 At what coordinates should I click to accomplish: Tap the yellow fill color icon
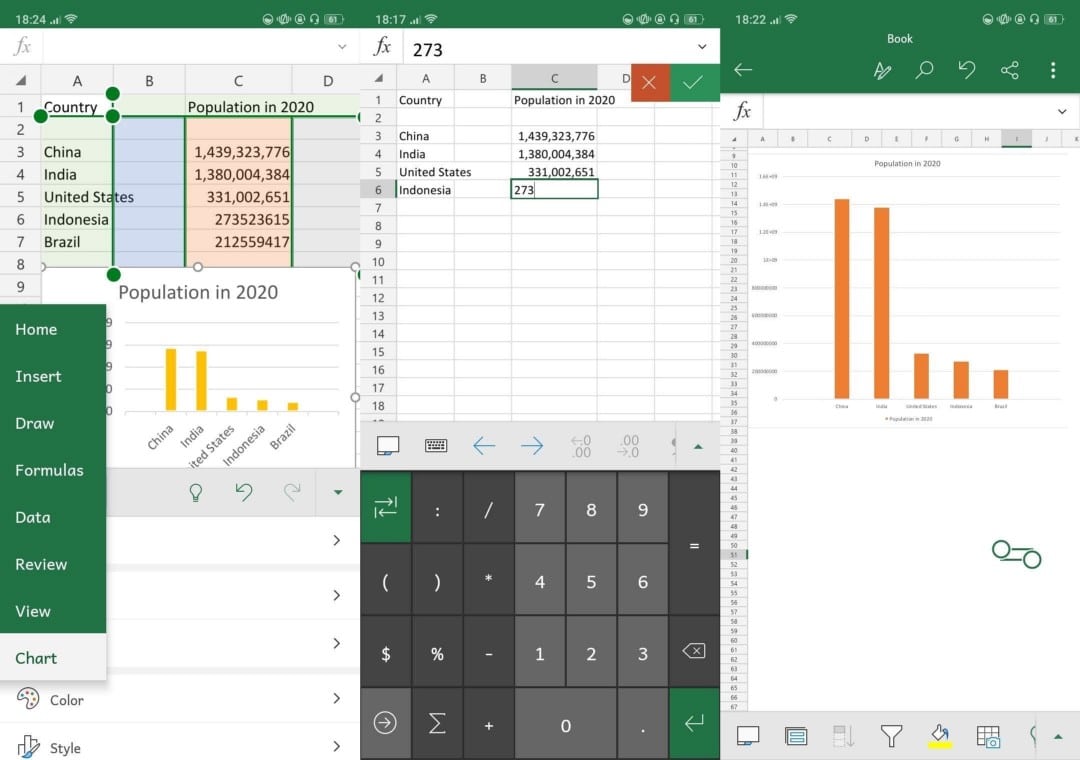point(939,736)
